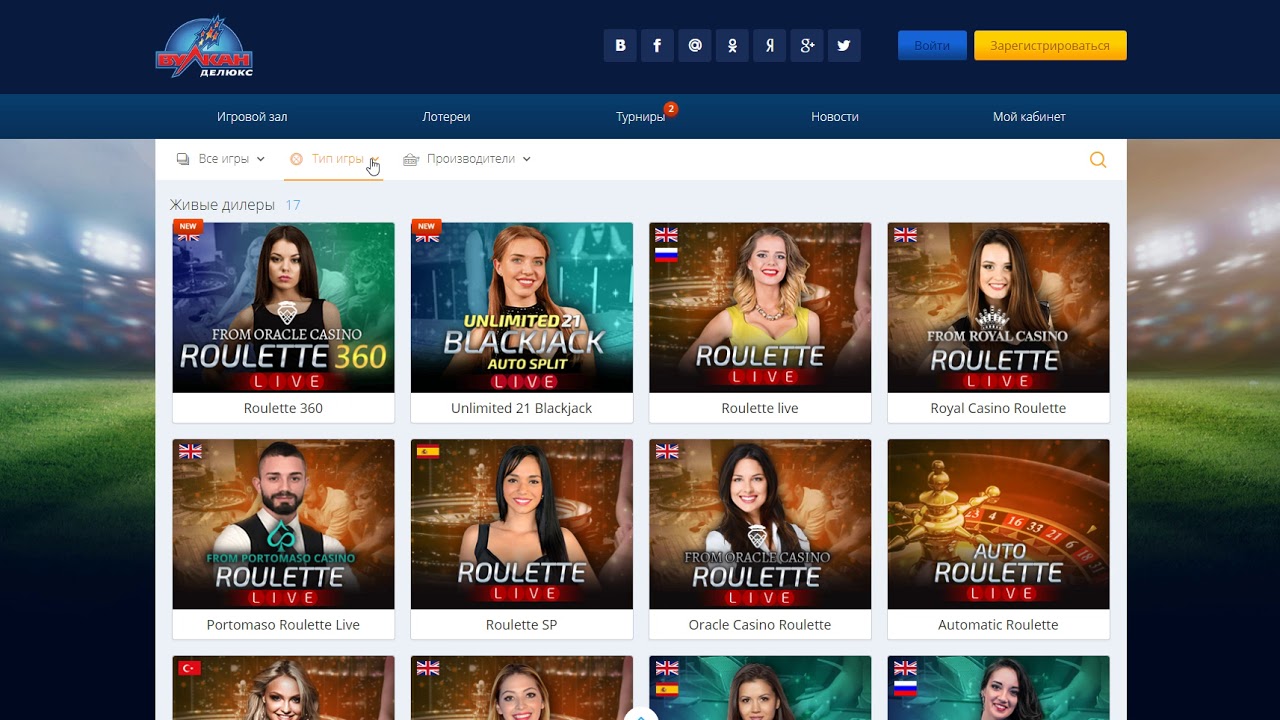Click the Mail.ru @ social icon

click(x=695, y=46)
